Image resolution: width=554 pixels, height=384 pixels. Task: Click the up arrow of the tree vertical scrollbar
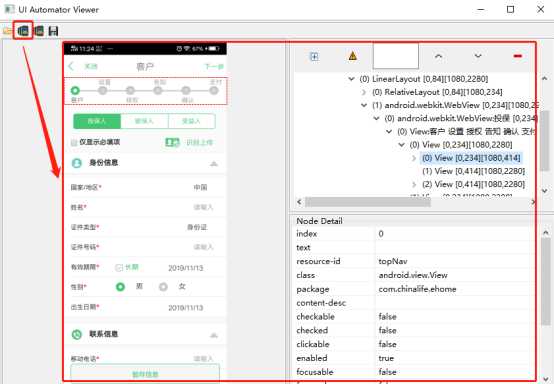(x=544, y=78)
